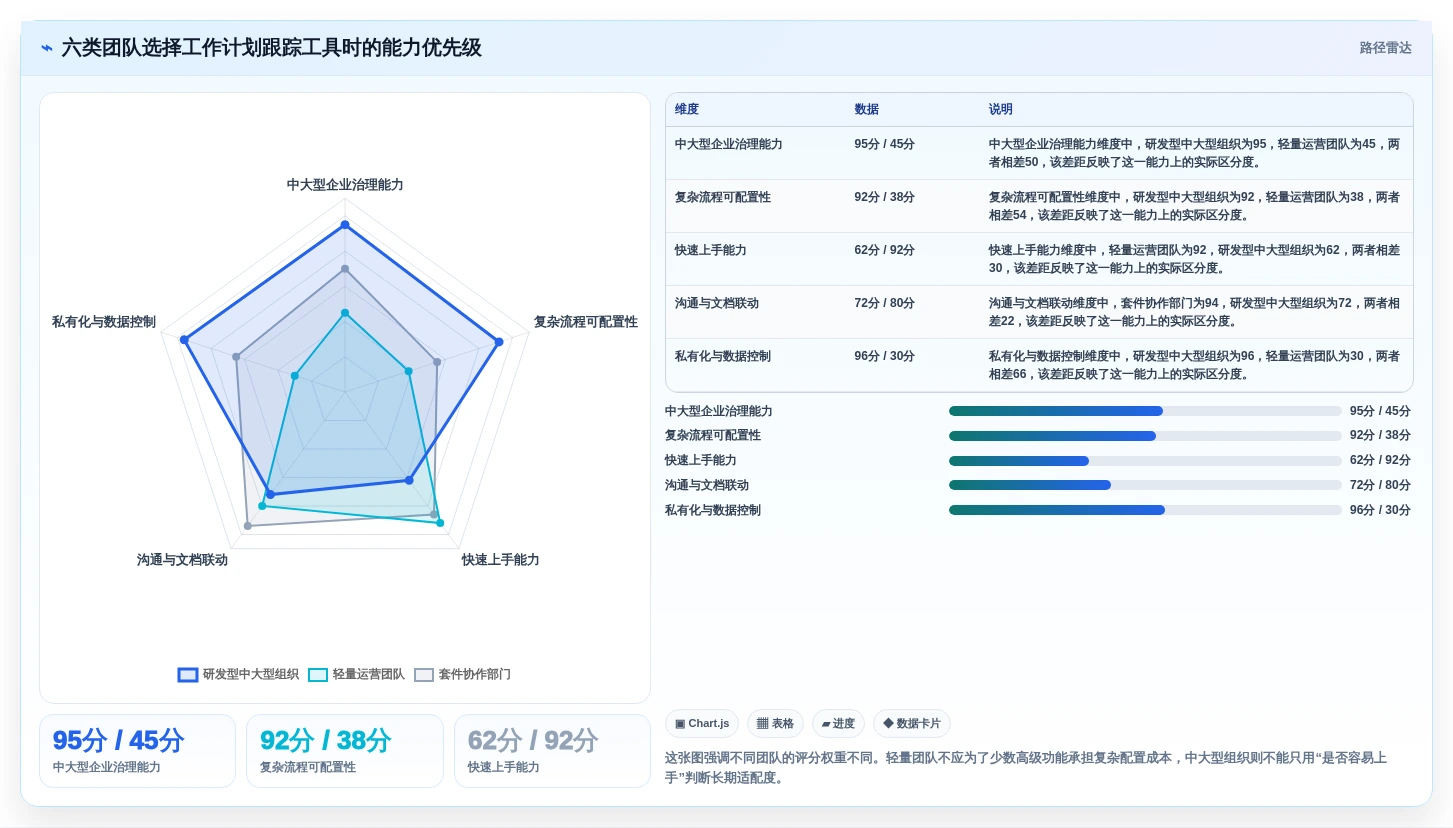Click the 套件协作部门 gray legend swatch
Screen dimensions: 1453x828
(424, 675)
